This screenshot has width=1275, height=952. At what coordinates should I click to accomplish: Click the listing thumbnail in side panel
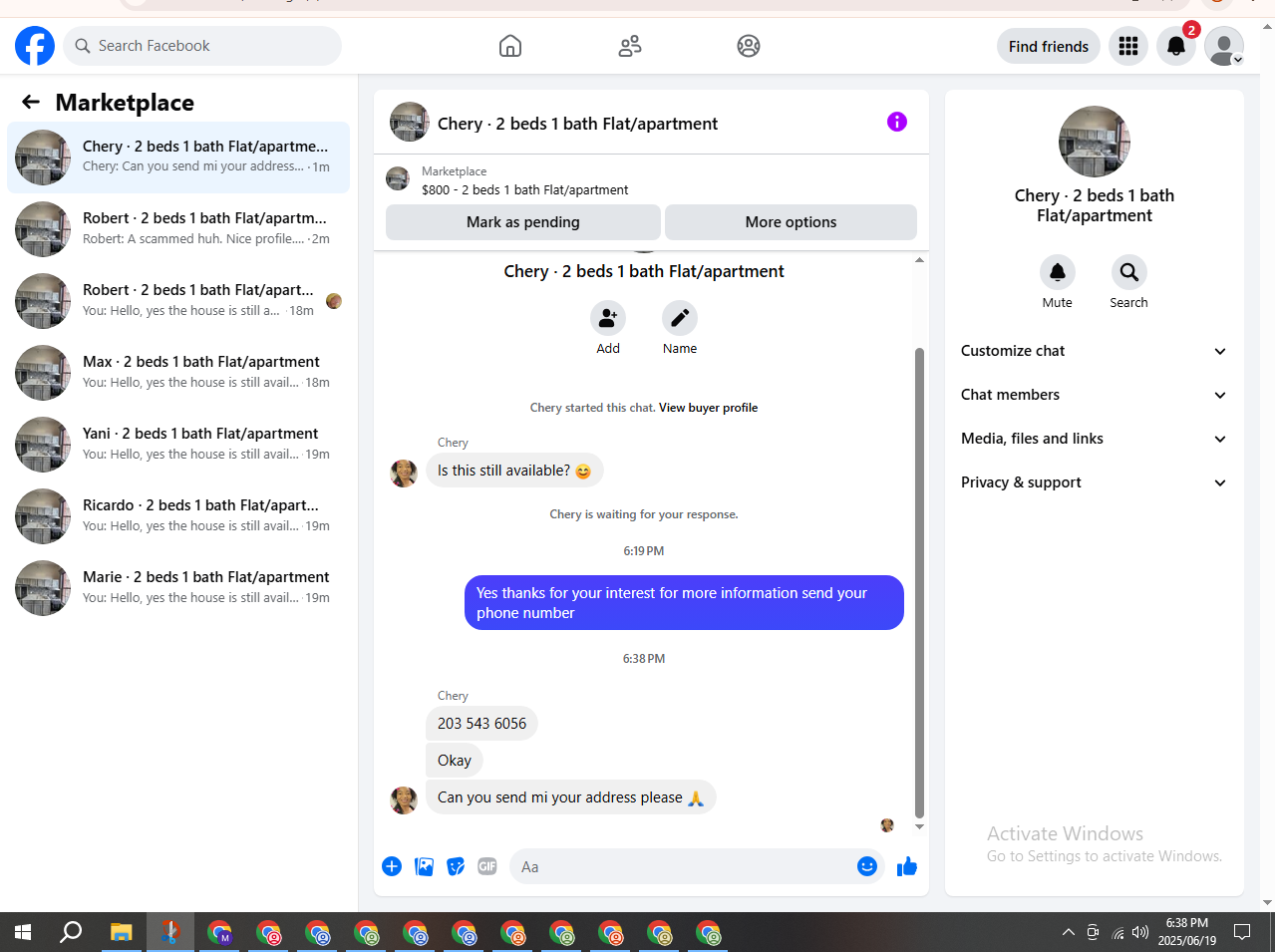pos(1095,142)
